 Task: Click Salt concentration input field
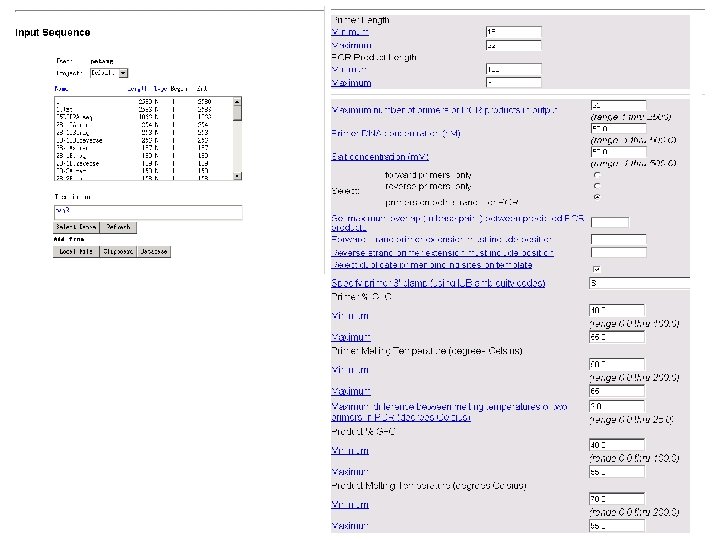pyautogui.click(x=619, y=152)
